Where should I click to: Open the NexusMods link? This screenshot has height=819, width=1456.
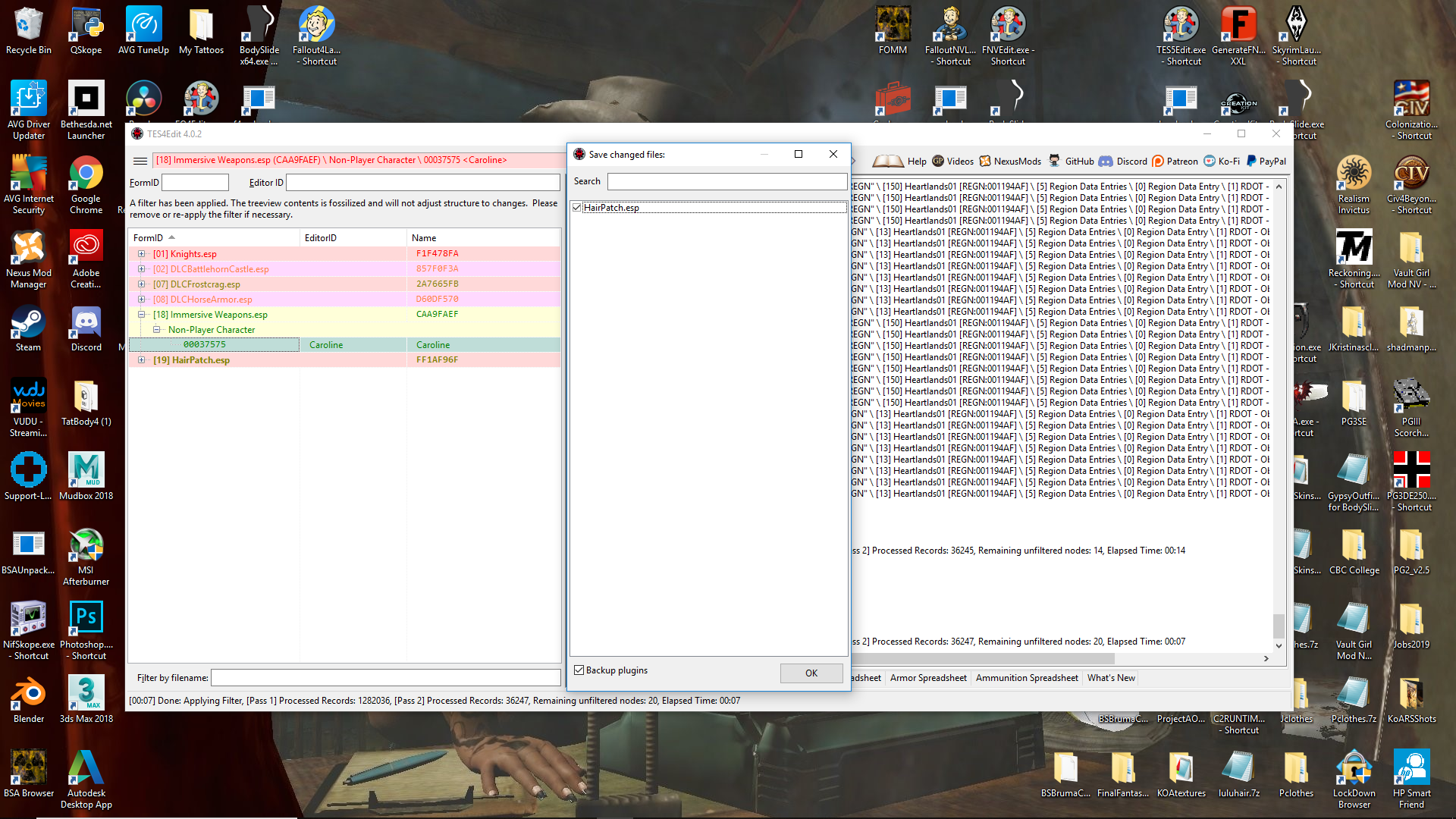(1010, 162)
